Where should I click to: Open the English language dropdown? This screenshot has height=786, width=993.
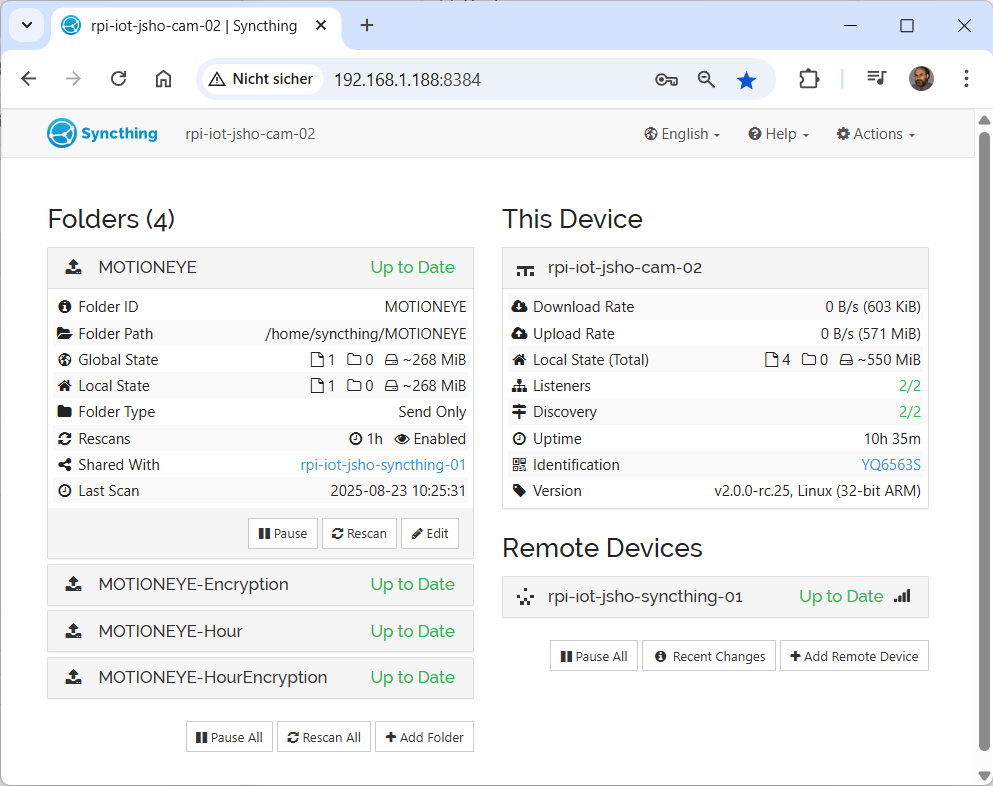click(x=682, y=134)
